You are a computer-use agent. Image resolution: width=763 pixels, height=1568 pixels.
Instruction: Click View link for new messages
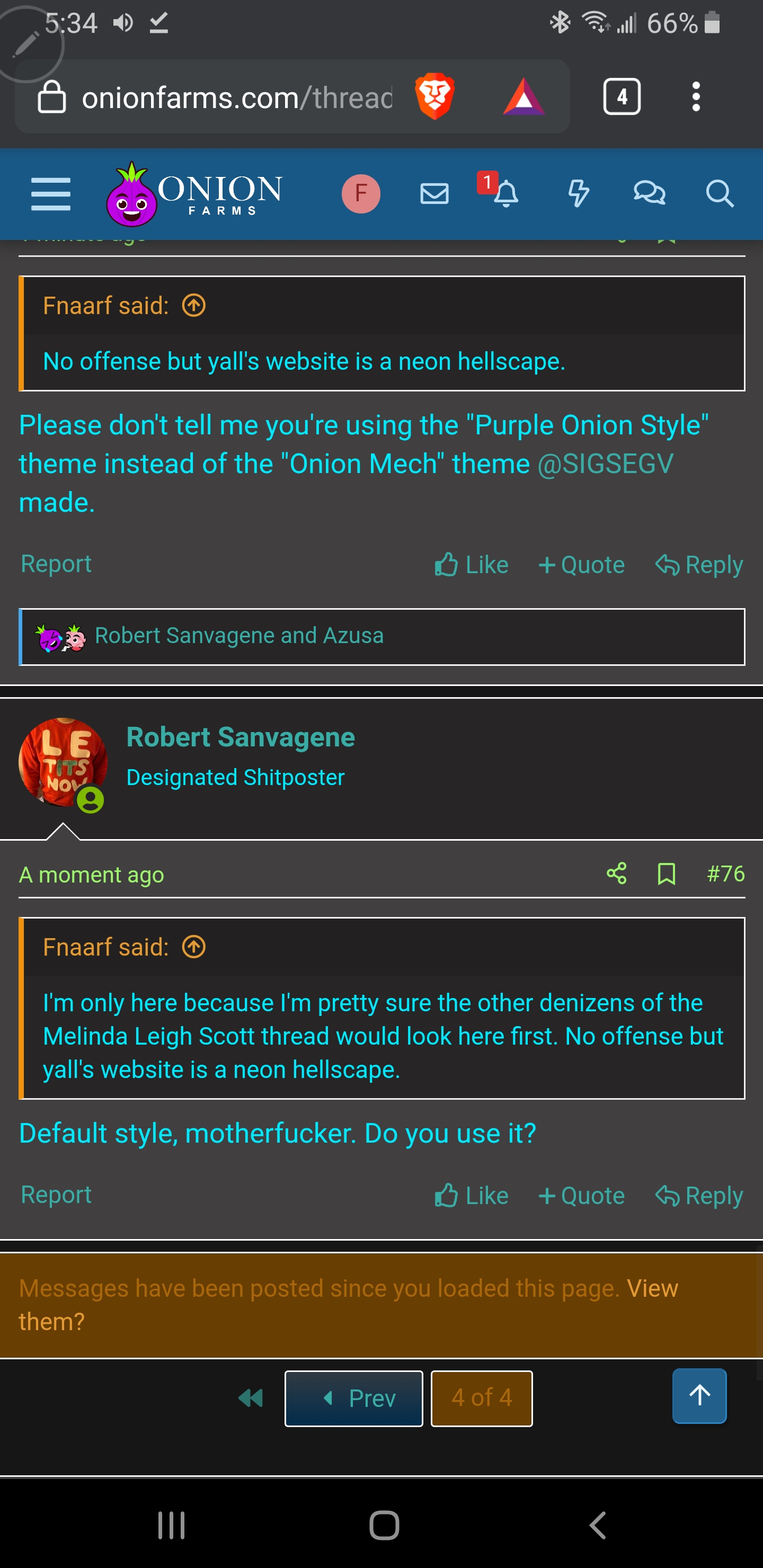[x=652, y=1288]
